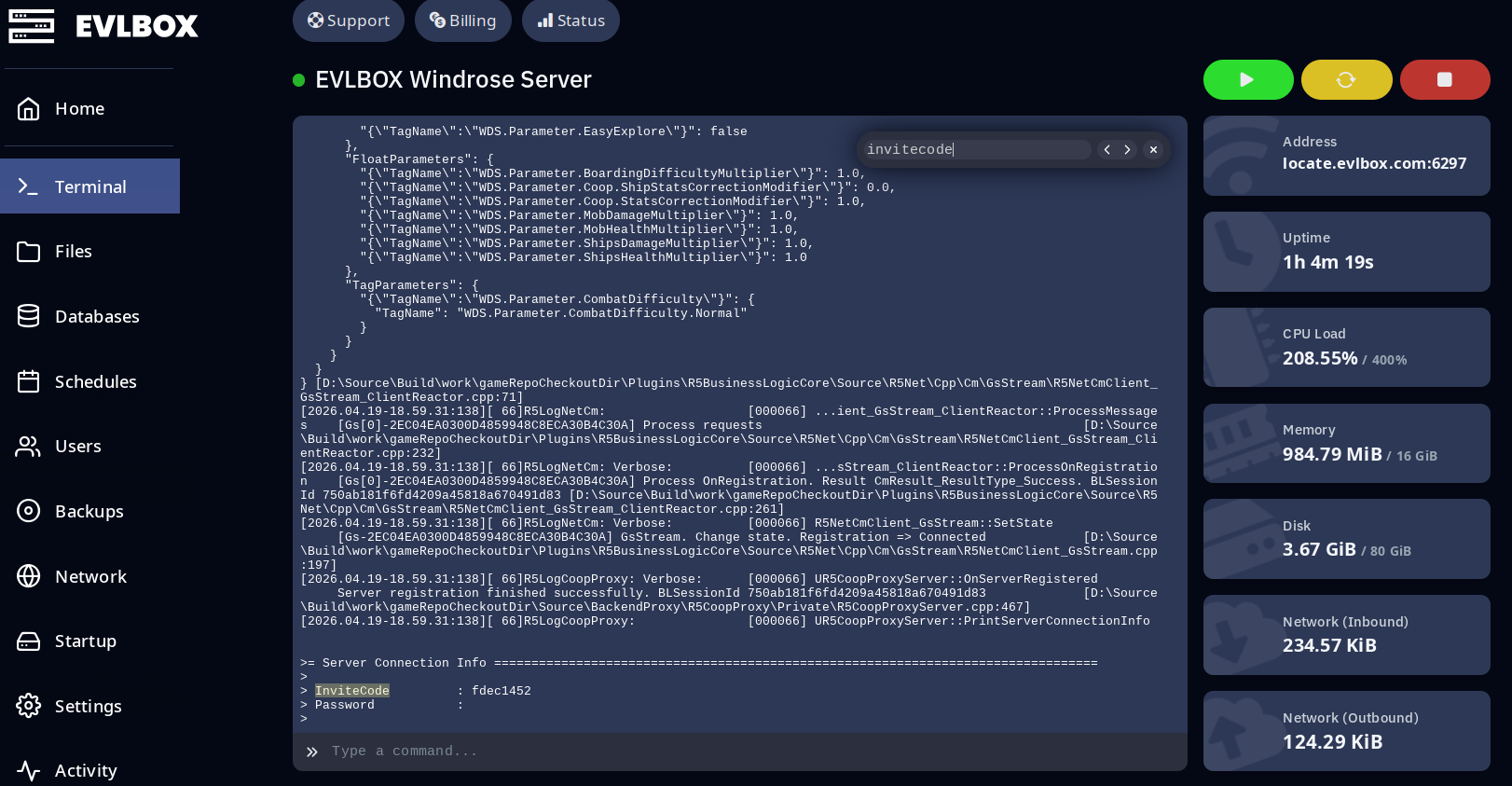
Task: Click the Memory value 984.79 MiB
Action: (1332, 454)
